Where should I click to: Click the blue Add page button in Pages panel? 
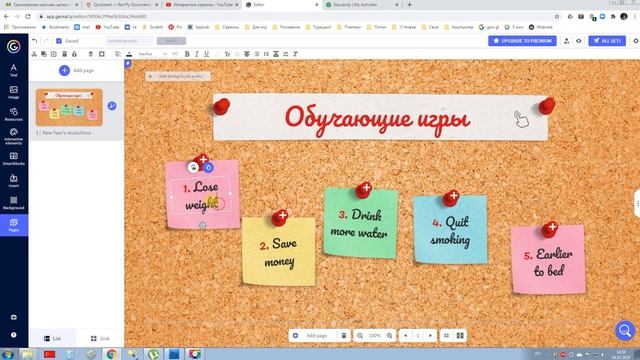click(x=64, y=71)
